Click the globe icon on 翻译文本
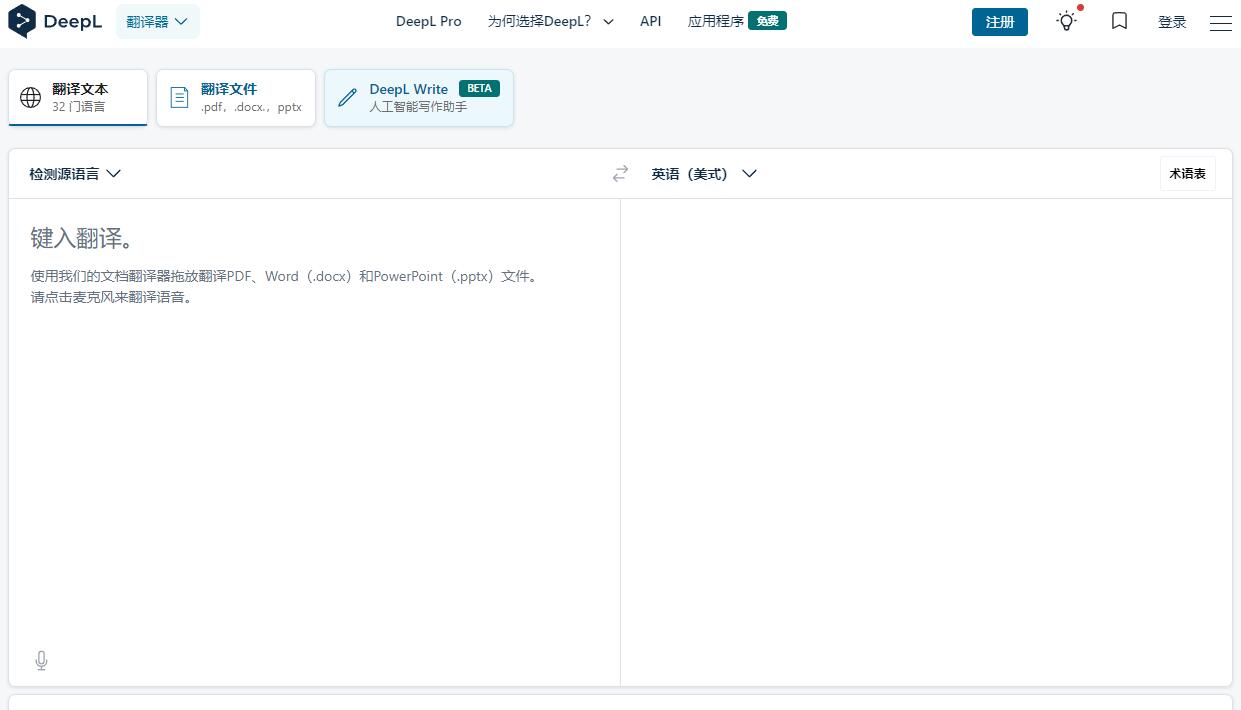 [x=31, y=97]
